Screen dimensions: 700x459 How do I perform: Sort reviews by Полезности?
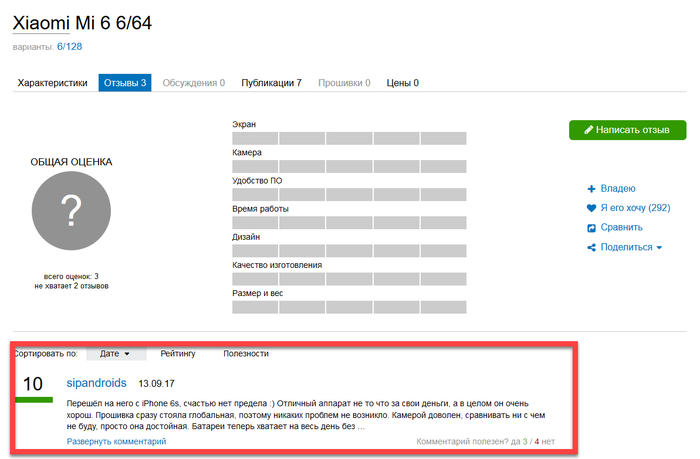point(246,353)
